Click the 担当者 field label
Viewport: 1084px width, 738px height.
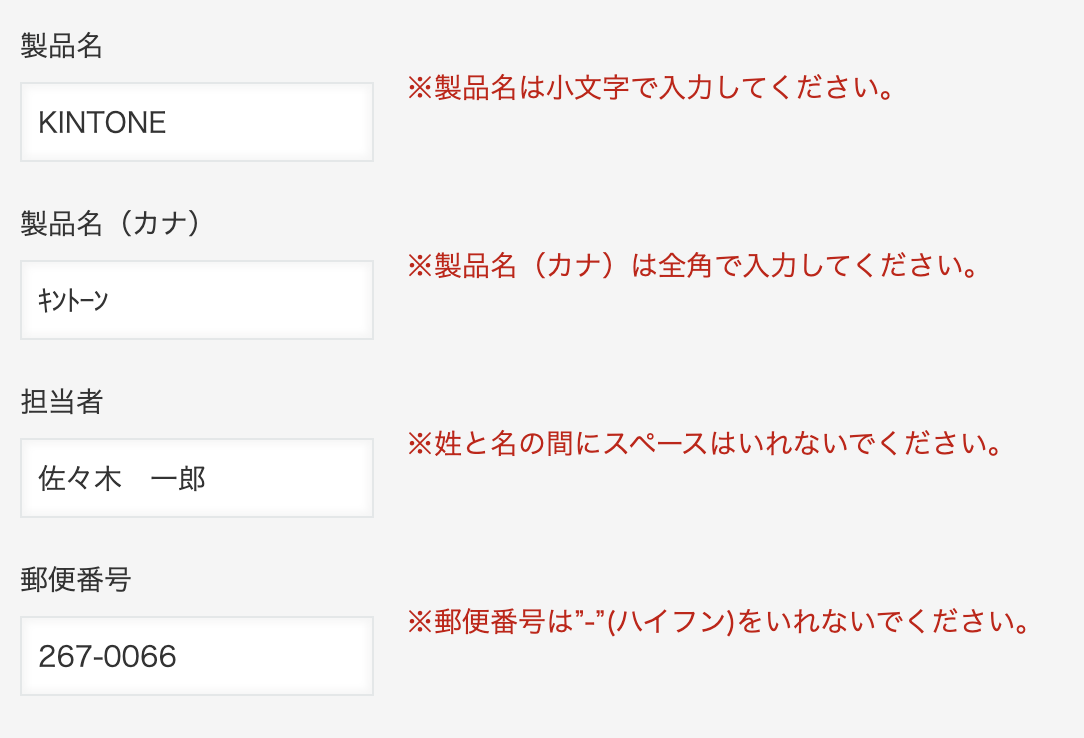pyautogui.click(x=62, y=402)
